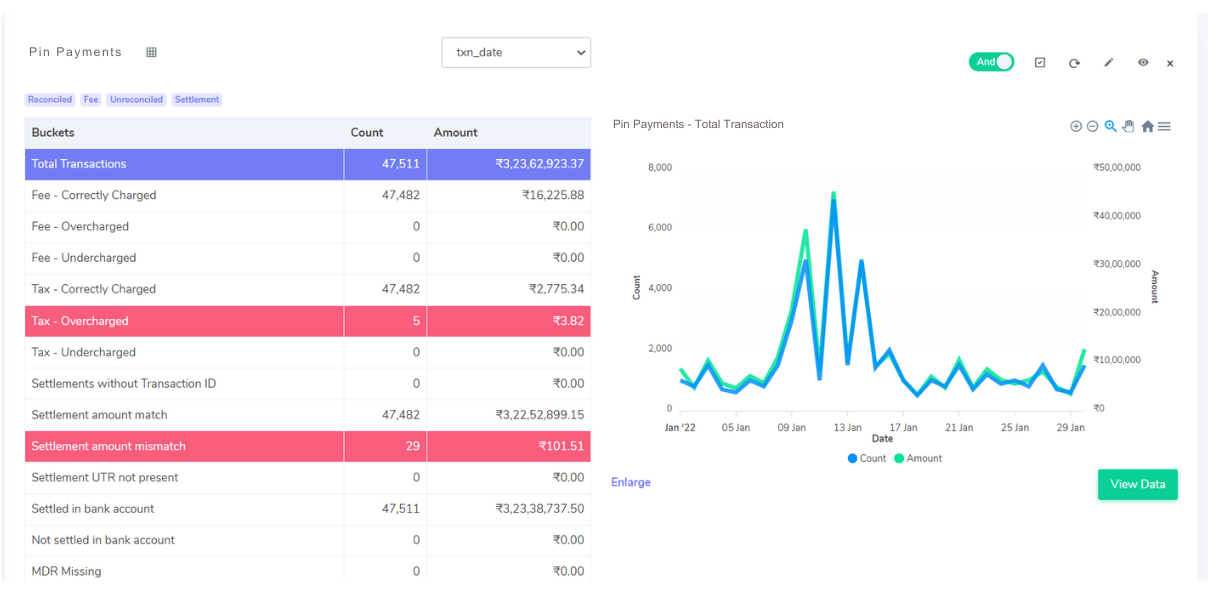Click the Enlarge link below the chart
Image resolution: width=1210 pixels, height=600 pixels.
point(630,482)
